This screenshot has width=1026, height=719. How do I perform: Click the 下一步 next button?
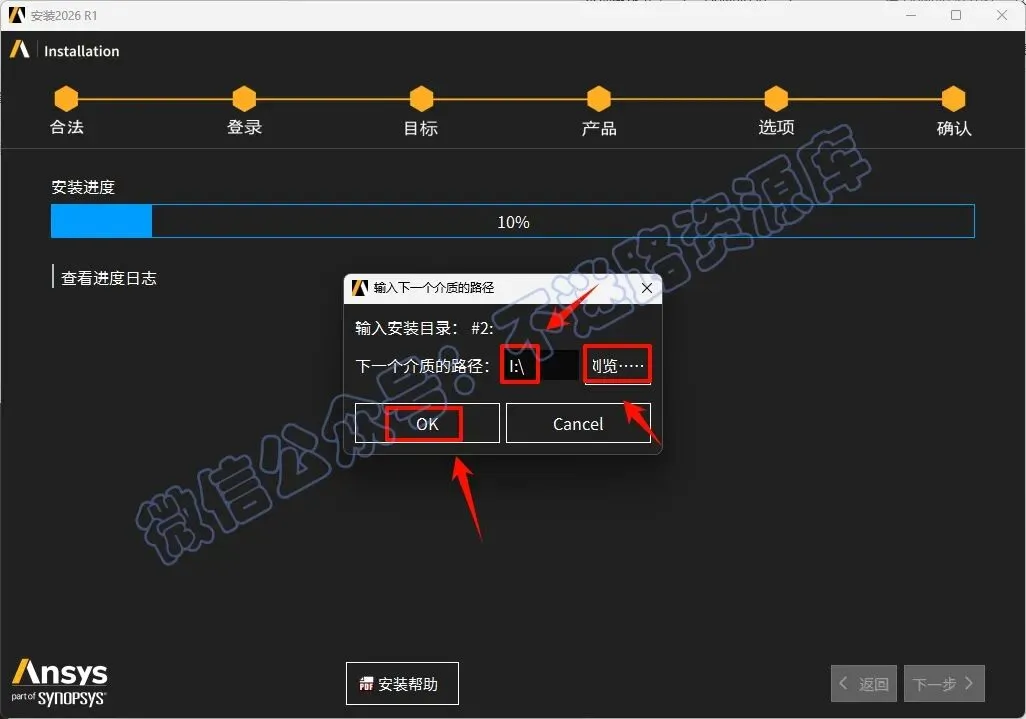tap(944, 684)
